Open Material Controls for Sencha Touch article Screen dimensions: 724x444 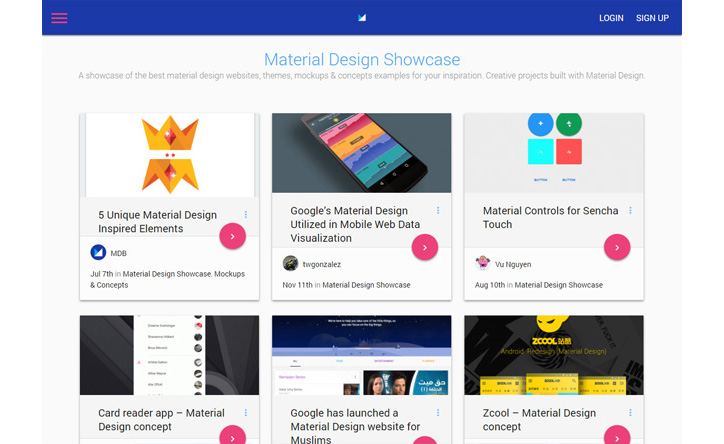[550, 217]
